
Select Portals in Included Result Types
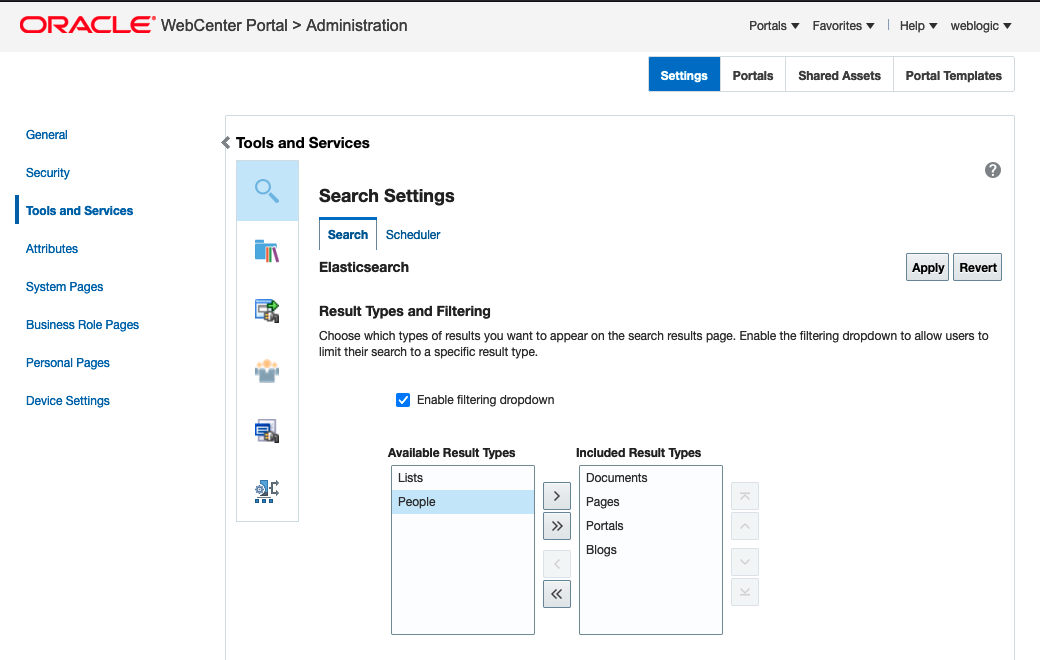(650, 526)
